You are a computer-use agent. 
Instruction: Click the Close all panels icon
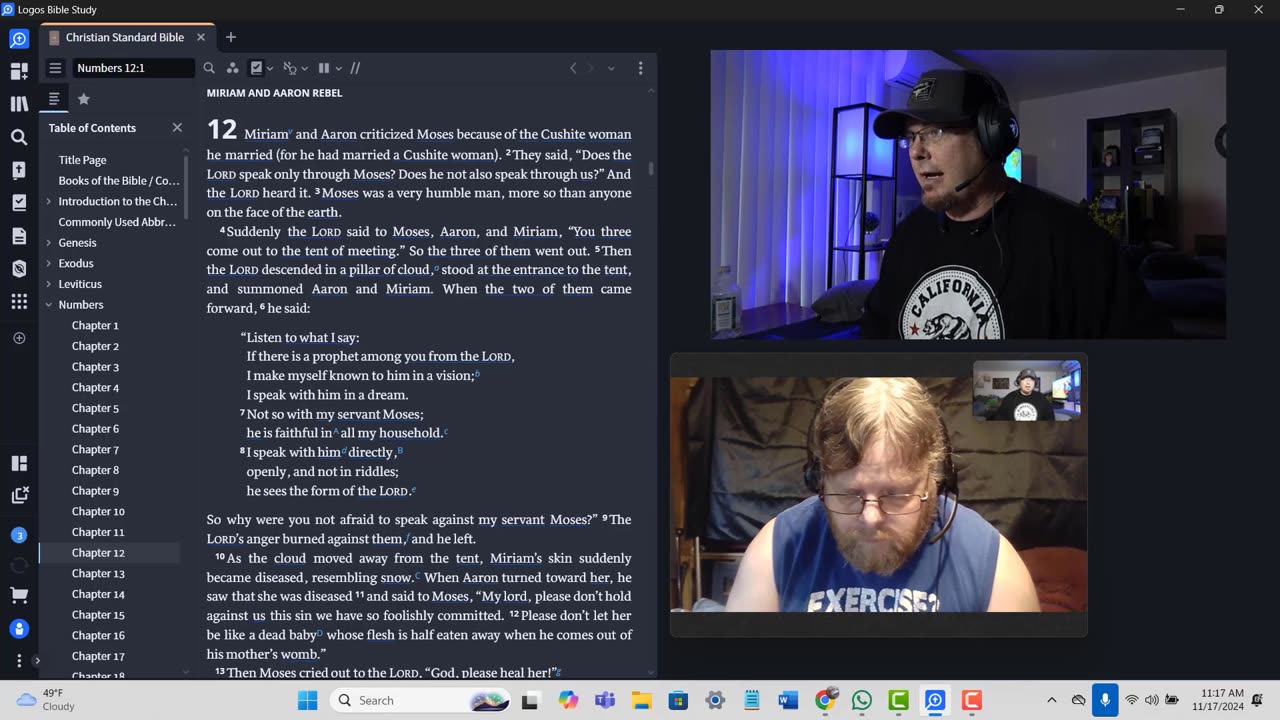[x=19, y=495]
